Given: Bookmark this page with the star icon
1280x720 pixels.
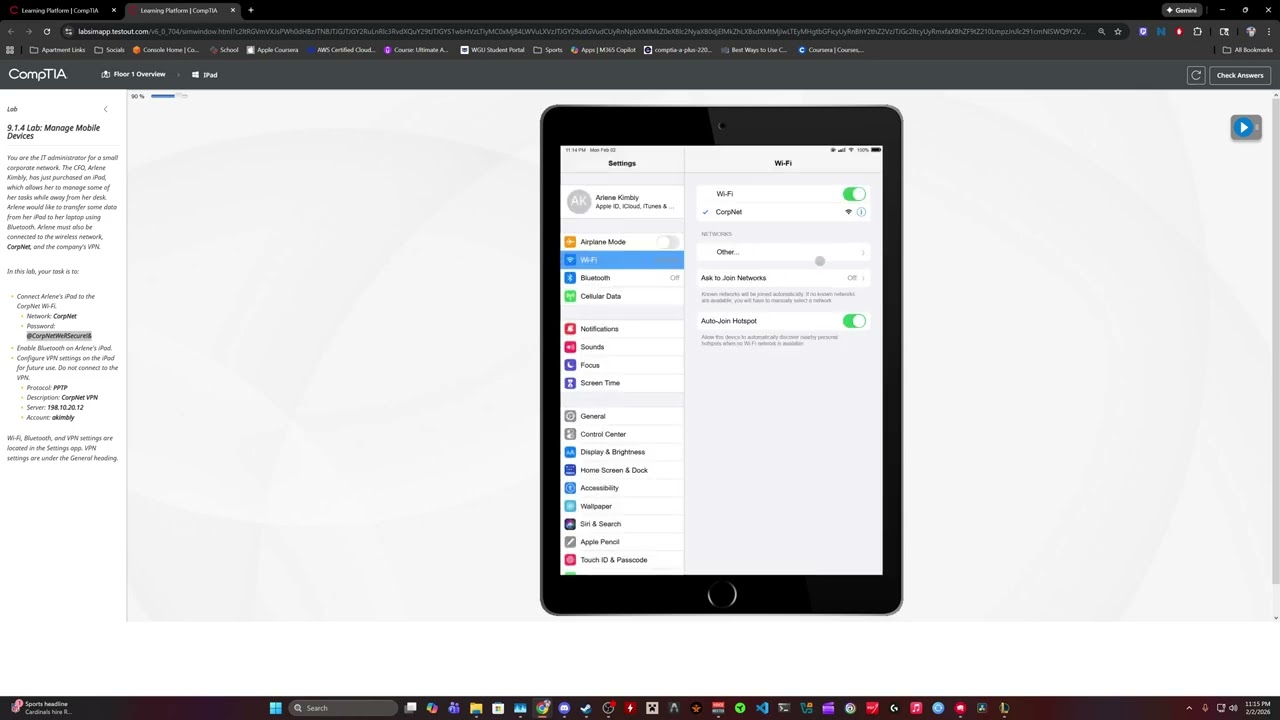Looking at the screenshot, I should coord(1118,31).
